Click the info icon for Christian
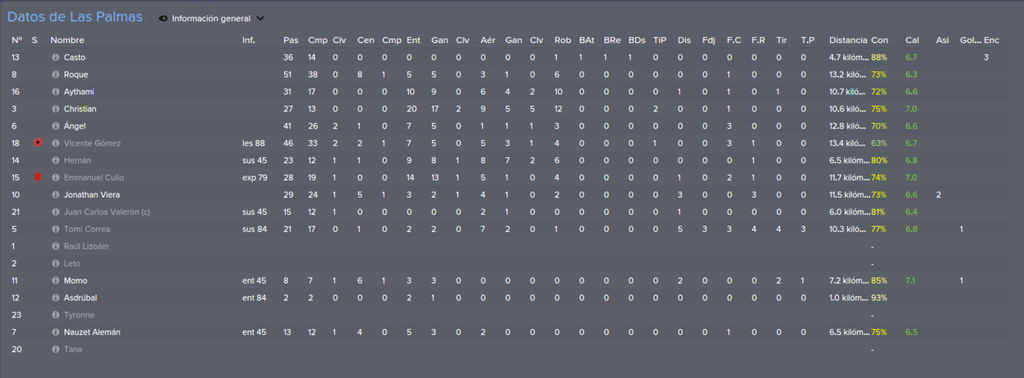Viewport: 1024px width, 378px height. point(56,109)
